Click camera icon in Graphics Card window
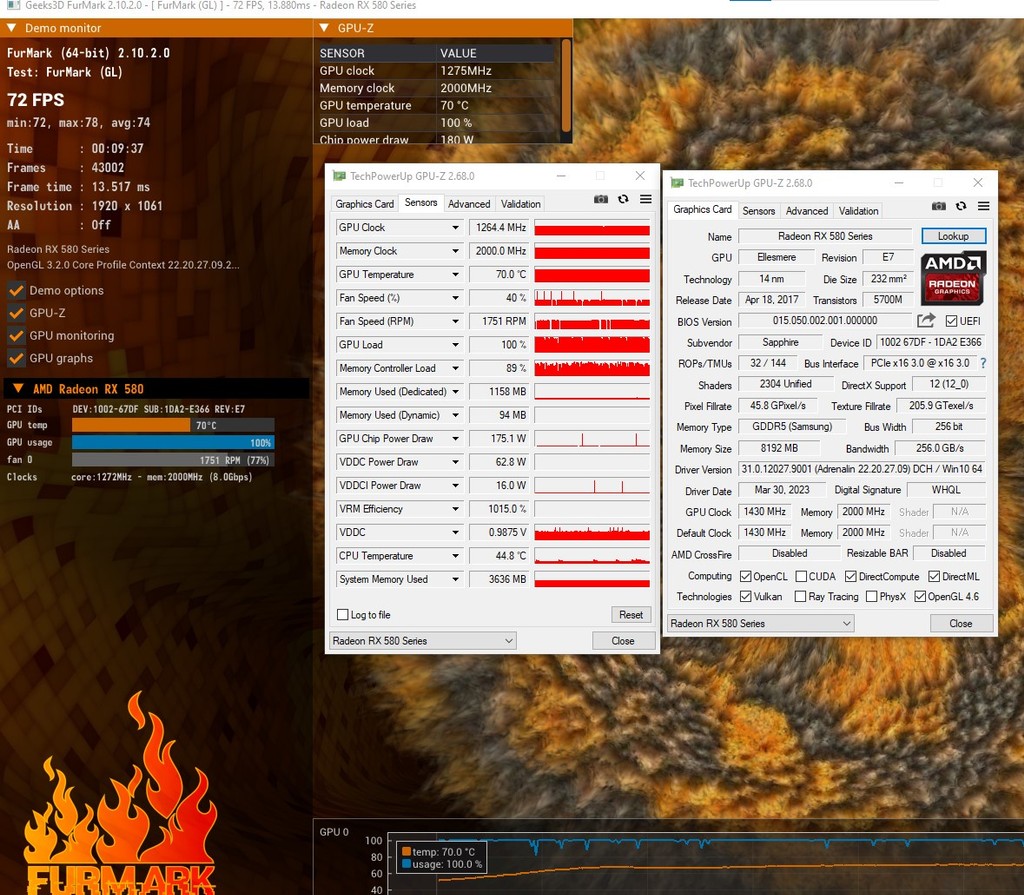 (x=939, y=206)
